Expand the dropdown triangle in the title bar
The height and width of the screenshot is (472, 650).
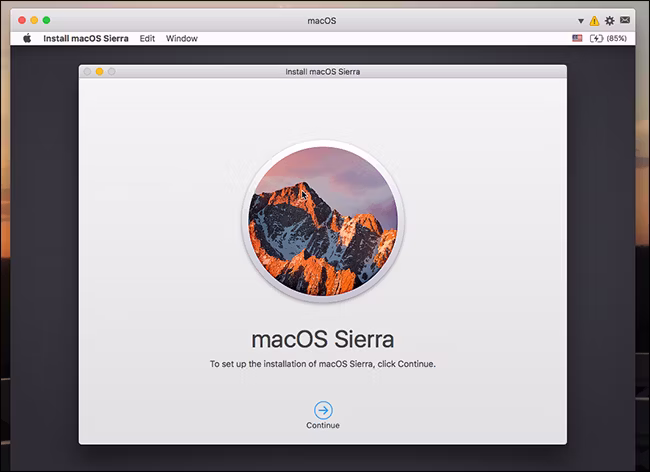[581, 21]
